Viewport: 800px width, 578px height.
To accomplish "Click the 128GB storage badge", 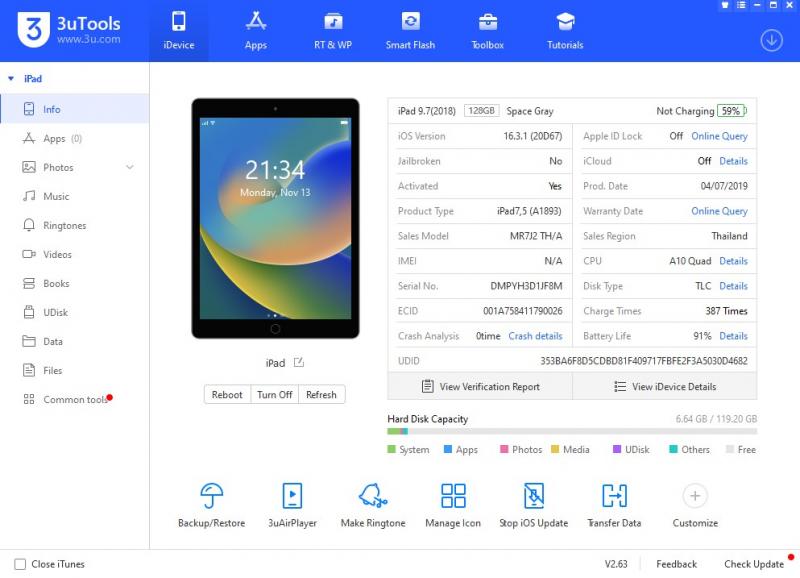I will 481,111.
